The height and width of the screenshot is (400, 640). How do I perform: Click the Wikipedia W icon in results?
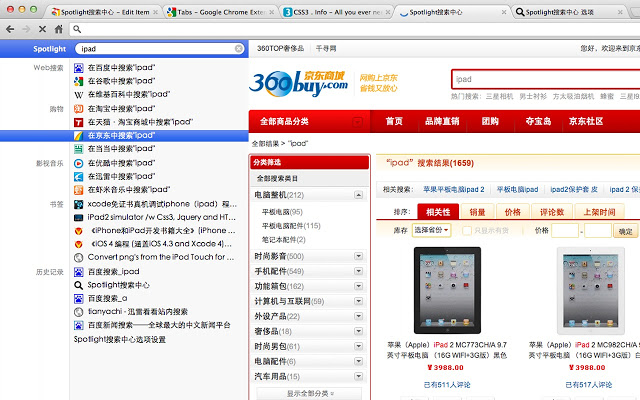click(78, 95)
